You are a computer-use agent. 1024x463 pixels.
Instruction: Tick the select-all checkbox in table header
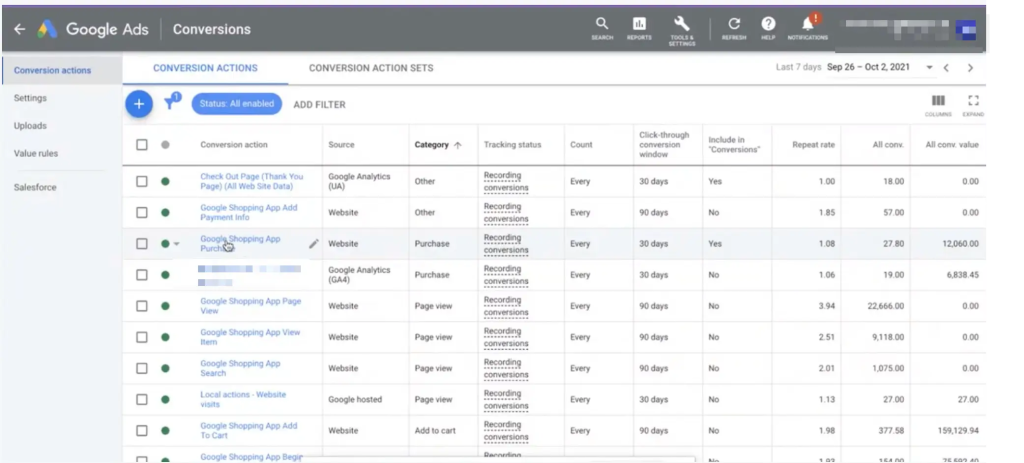[142, 145]
